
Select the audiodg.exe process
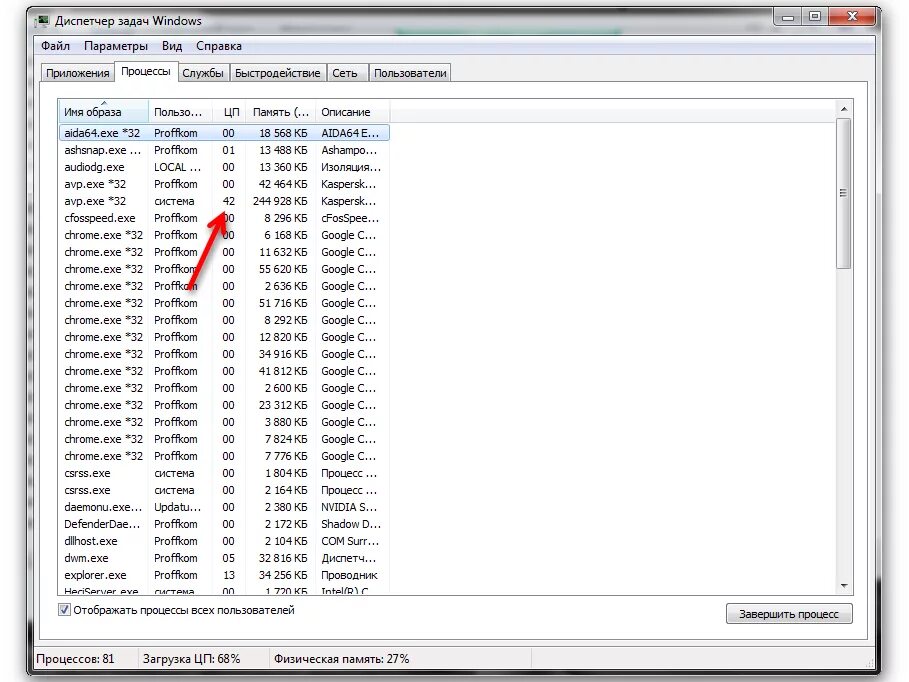[x=224, y=167]
